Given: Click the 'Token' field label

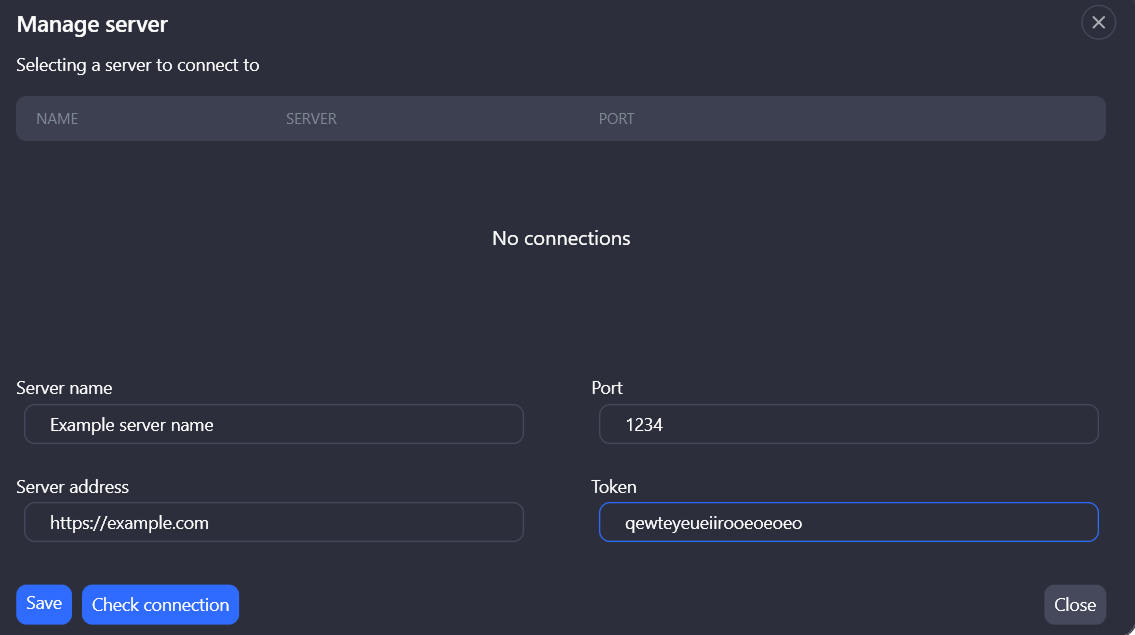Looking at the screenshot, I should pyautogui.click(x=614, y=487).
